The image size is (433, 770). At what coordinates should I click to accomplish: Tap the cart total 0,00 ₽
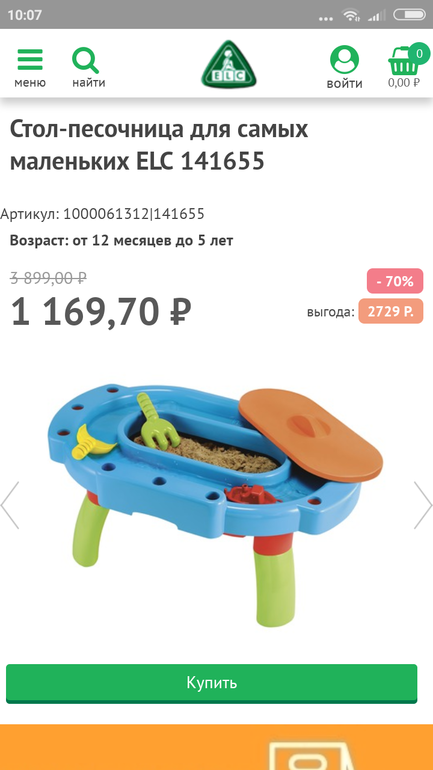click(x=404, y=82)
